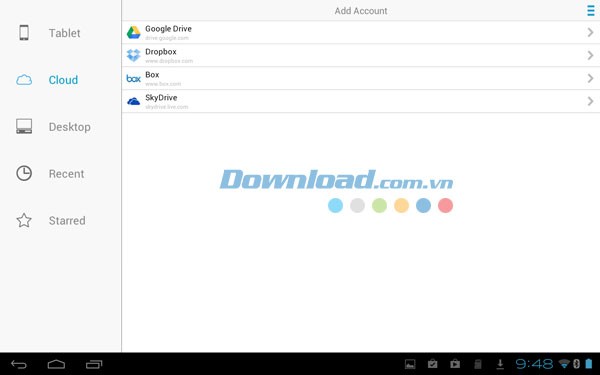The image size is (600, 375).
Task: Switch to the Recent section label
Action: coord(66,174)
